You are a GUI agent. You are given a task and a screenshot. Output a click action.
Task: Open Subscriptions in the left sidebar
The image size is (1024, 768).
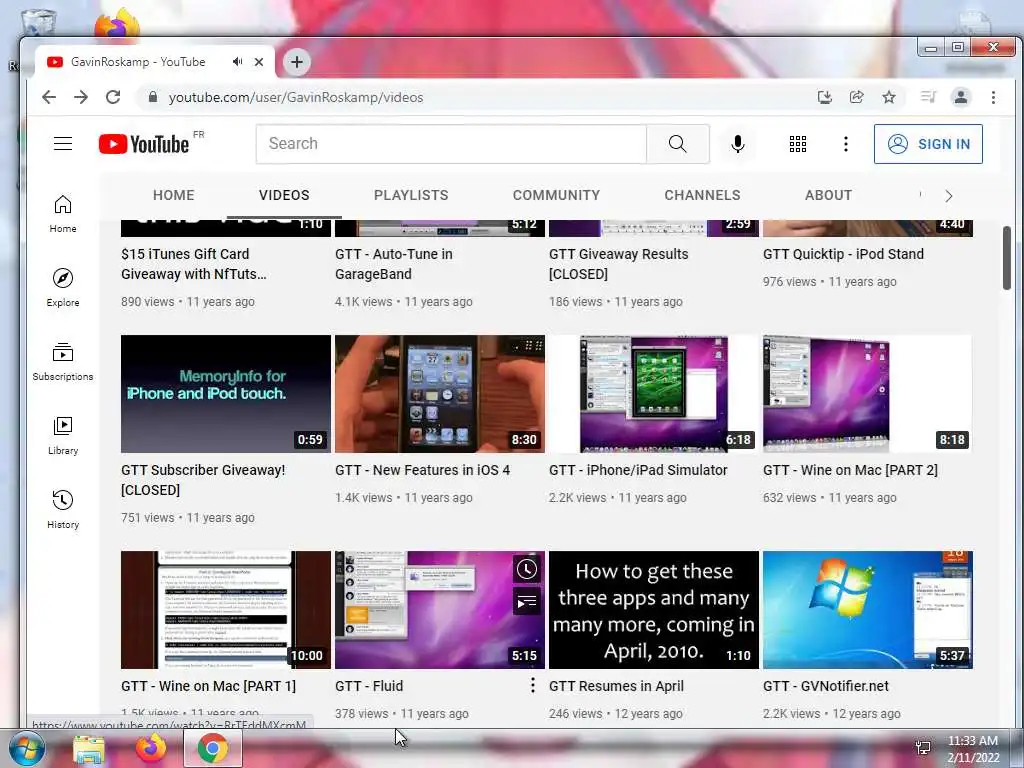tap(63, 362)
